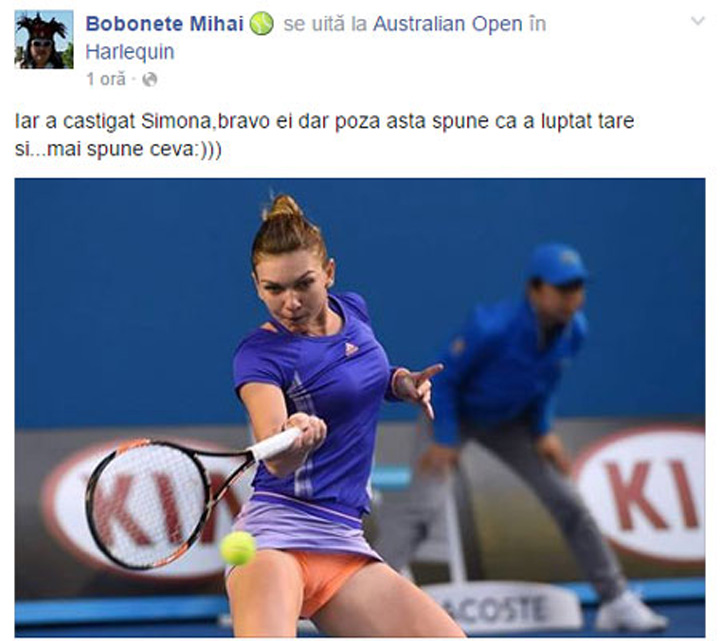
Task: Click the ball boy's blue cap
Action: tap(556, 265)
